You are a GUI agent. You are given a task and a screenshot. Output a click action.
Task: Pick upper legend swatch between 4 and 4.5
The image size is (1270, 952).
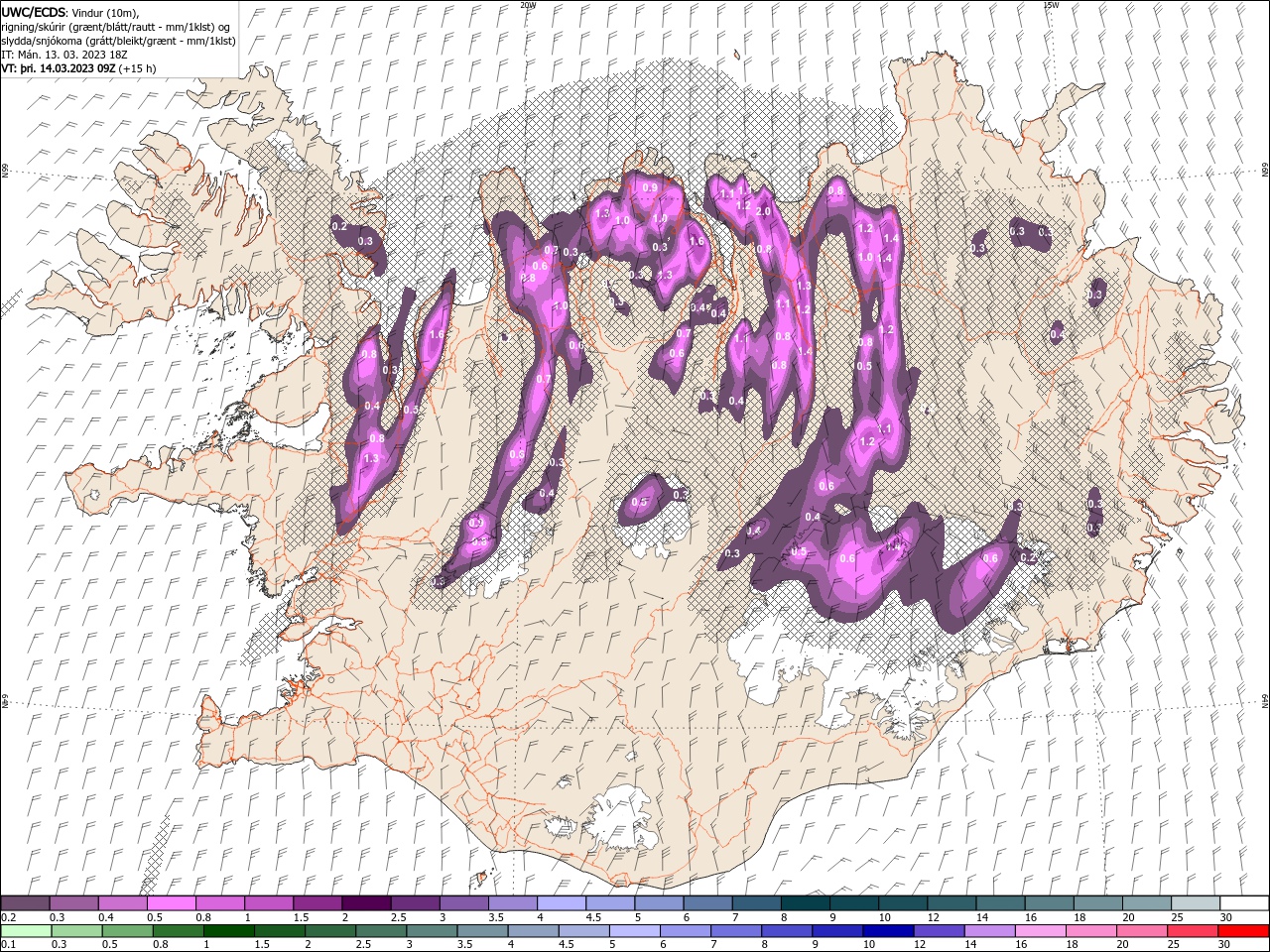(x=562, y=902)
